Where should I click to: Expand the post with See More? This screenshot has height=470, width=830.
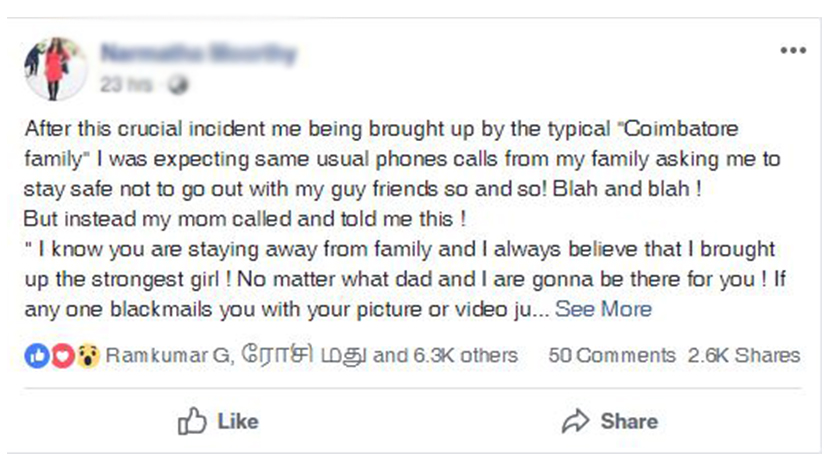603,309
